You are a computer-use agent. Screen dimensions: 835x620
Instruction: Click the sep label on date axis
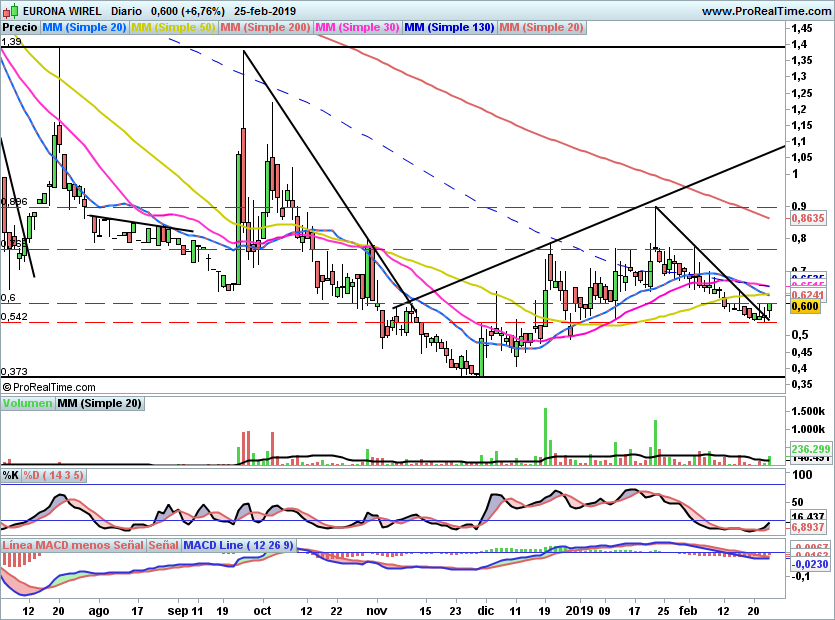(178, 611)
